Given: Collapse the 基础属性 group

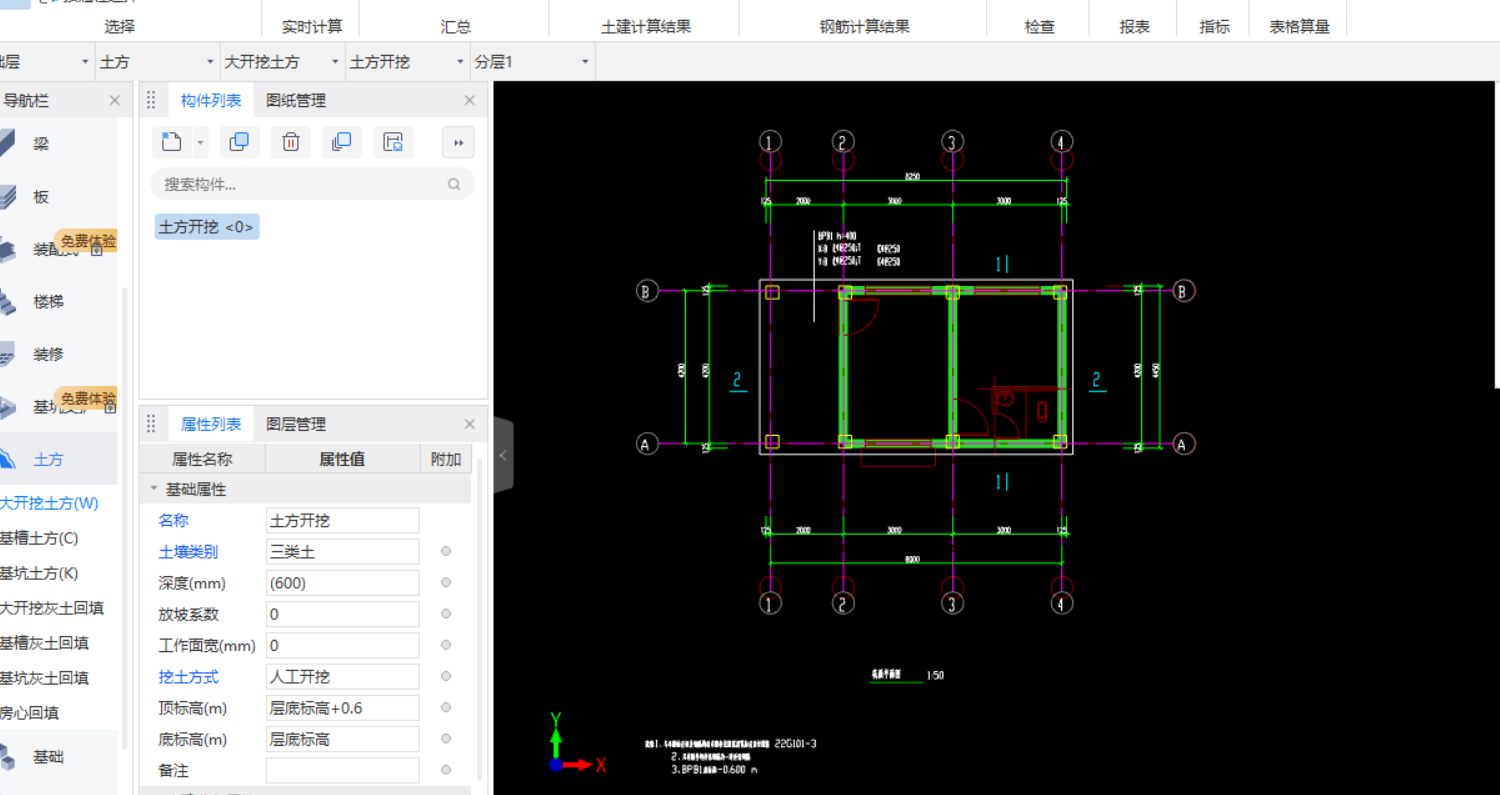Looking at the screenshot, I should point(154,490).
